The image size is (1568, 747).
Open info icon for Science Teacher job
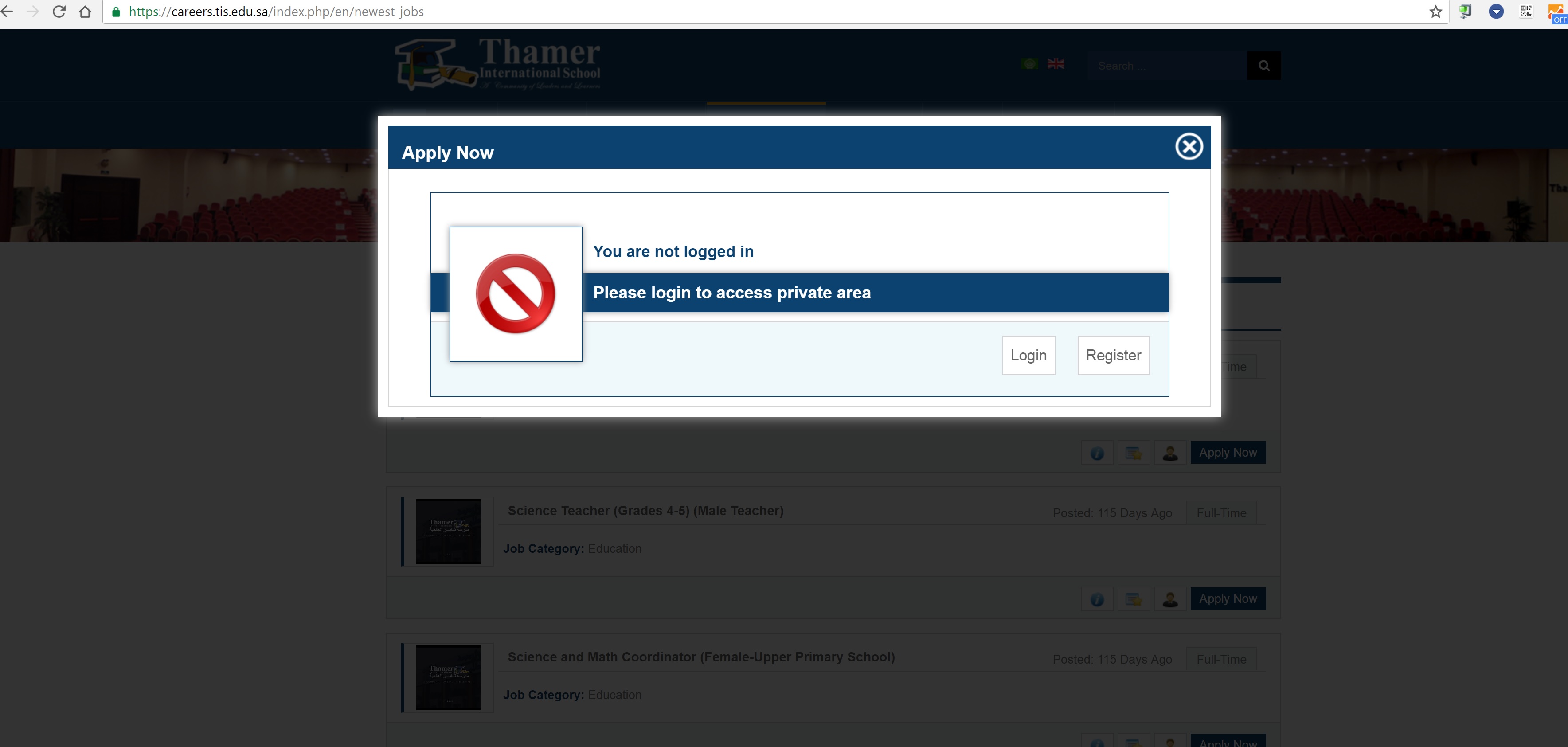pyautogui.click(x=1097, y=600)
